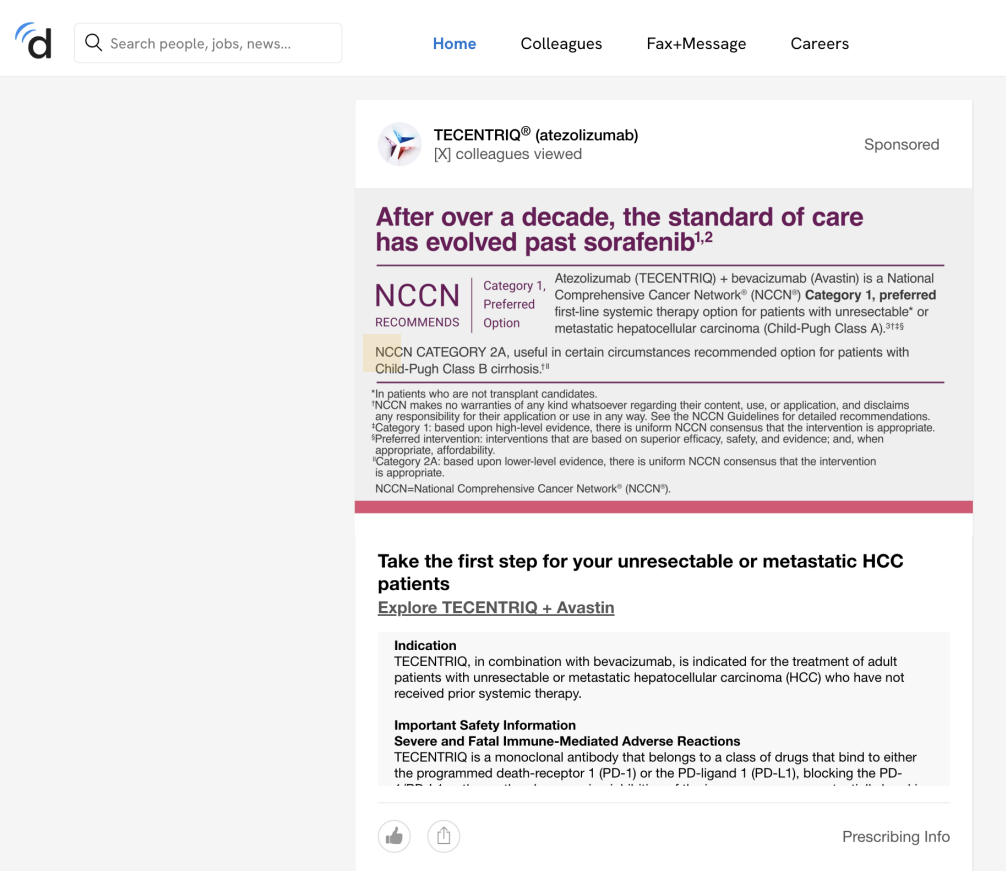Click the '[X] colleagues viewed' text
1006x892 pixels.
click(x=507, y=154)
